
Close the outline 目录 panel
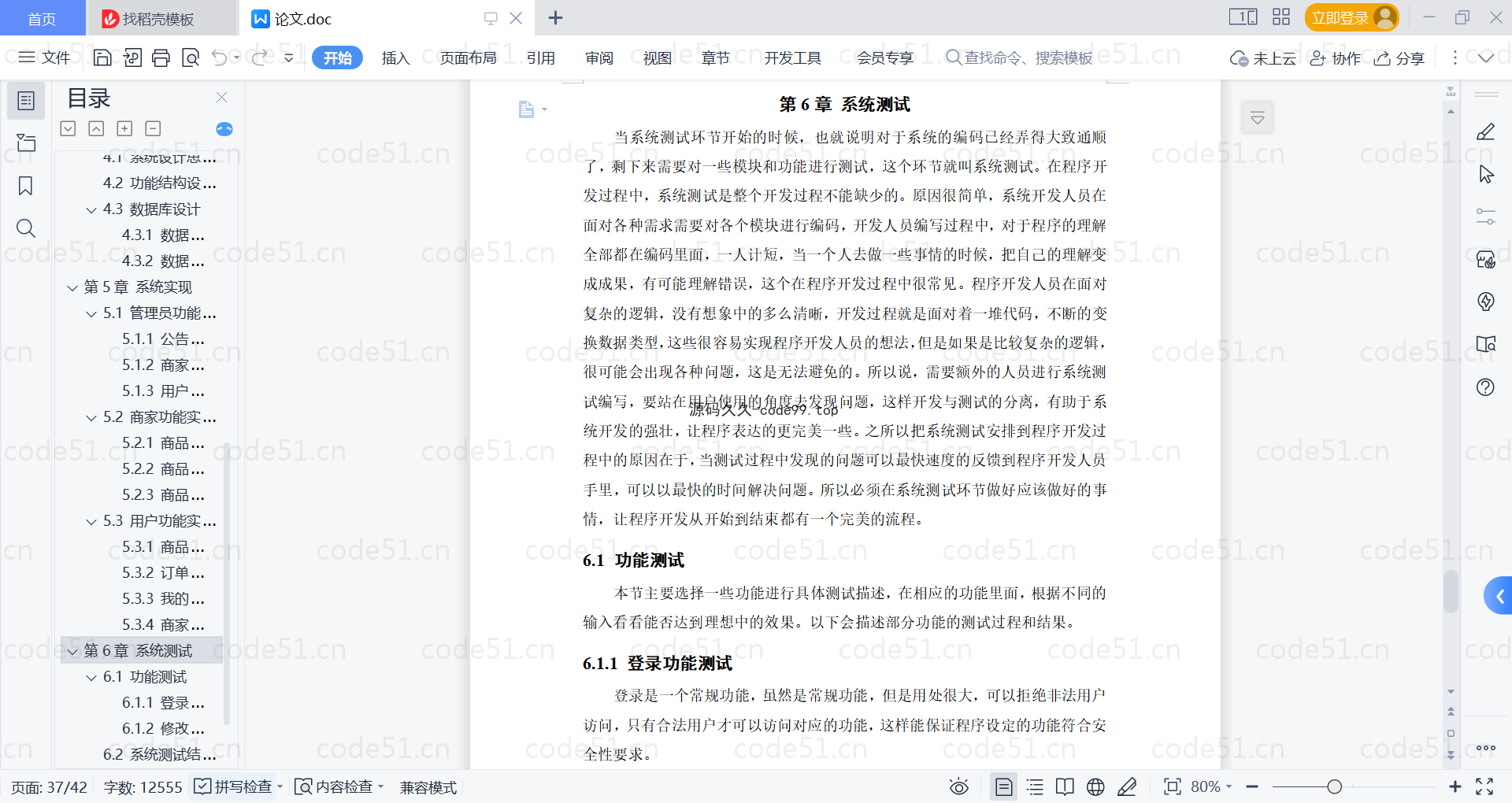(221, 98)
